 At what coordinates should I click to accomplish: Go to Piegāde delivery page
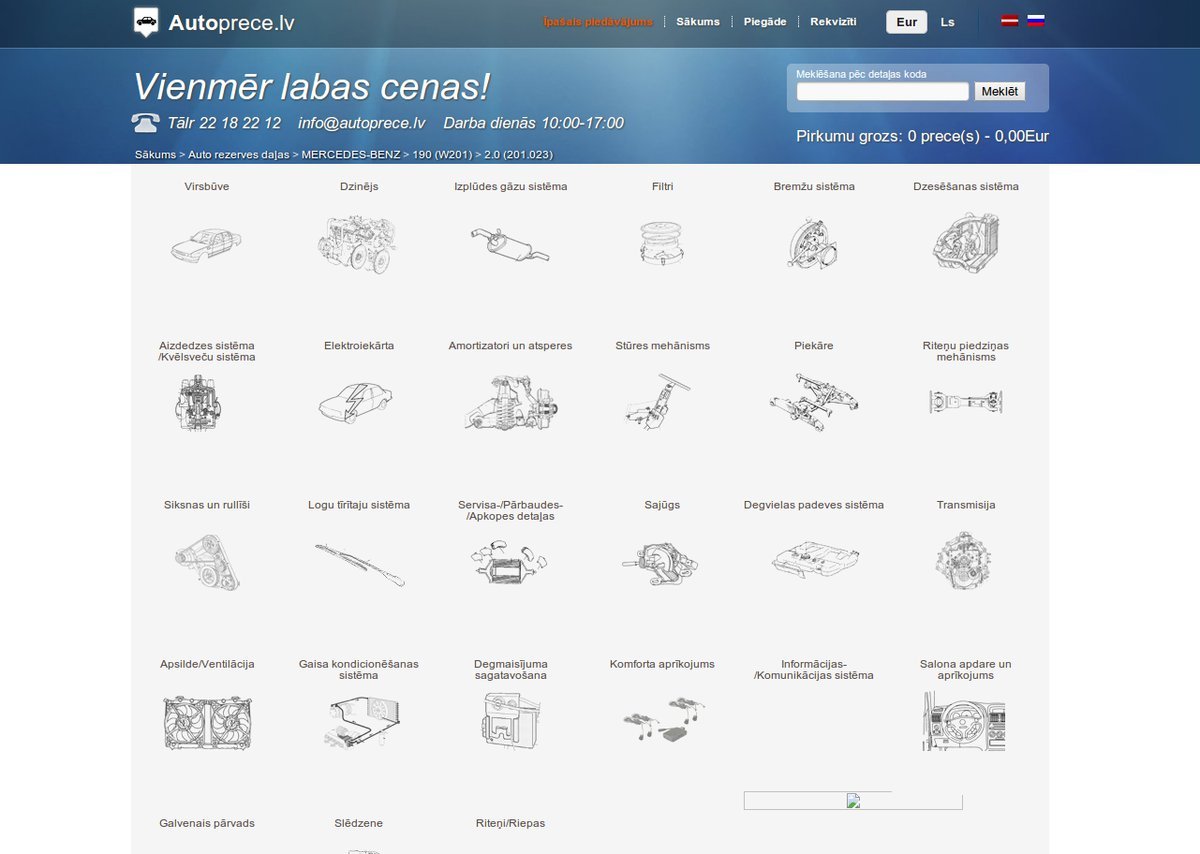(765, 22)
